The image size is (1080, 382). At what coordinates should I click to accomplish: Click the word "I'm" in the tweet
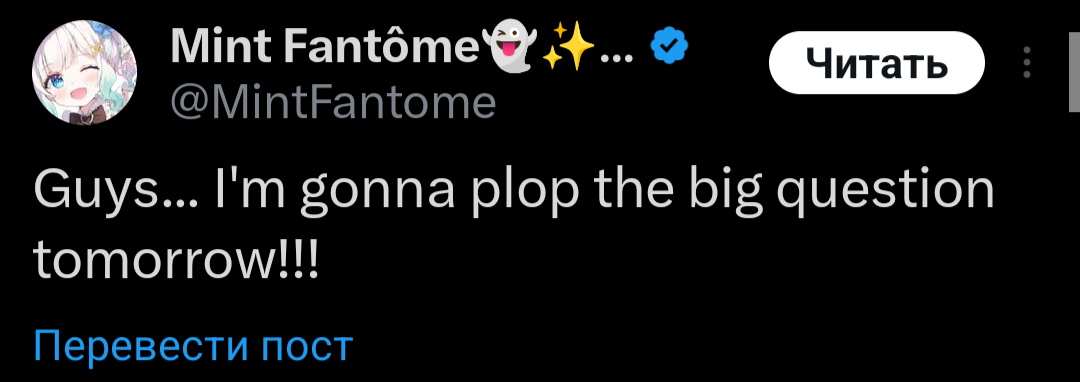click(x=251, y=191)
